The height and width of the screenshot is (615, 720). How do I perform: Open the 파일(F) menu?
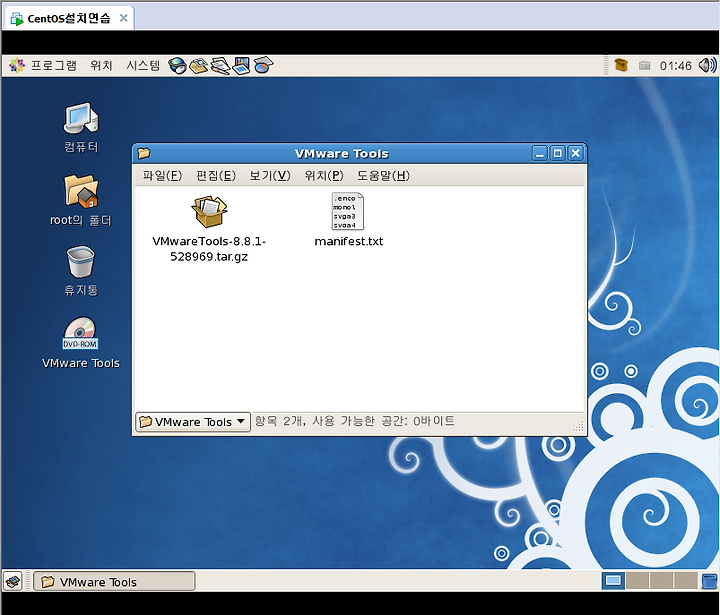[x=162, y=175]
